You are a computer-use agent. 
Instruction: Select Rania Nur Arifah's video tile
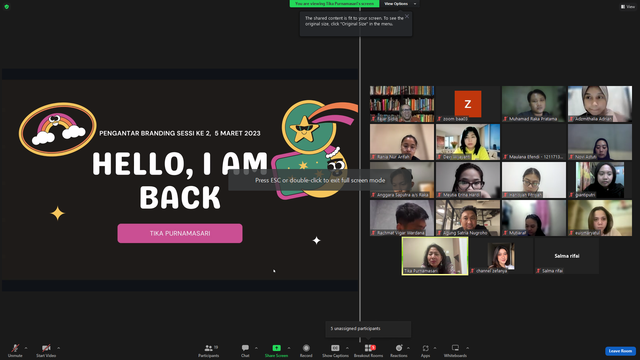(x=402, y=142)
